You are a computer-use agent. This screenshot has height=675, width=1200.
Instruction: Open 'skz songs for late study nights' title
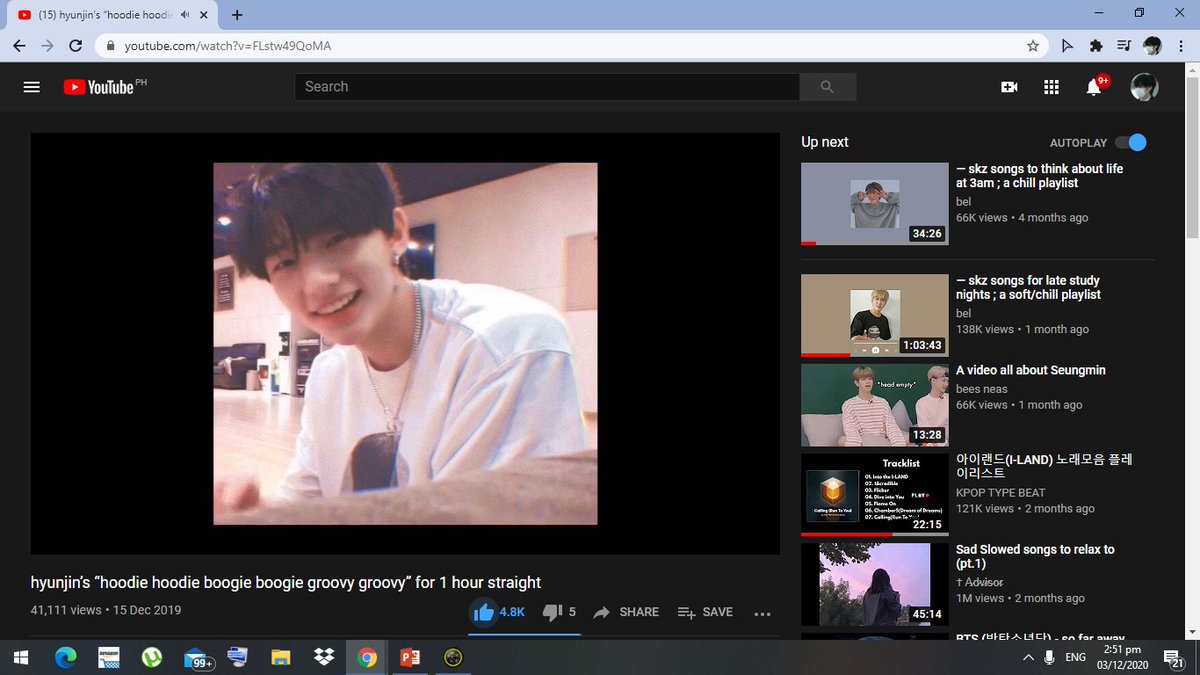coord(1028,288)
